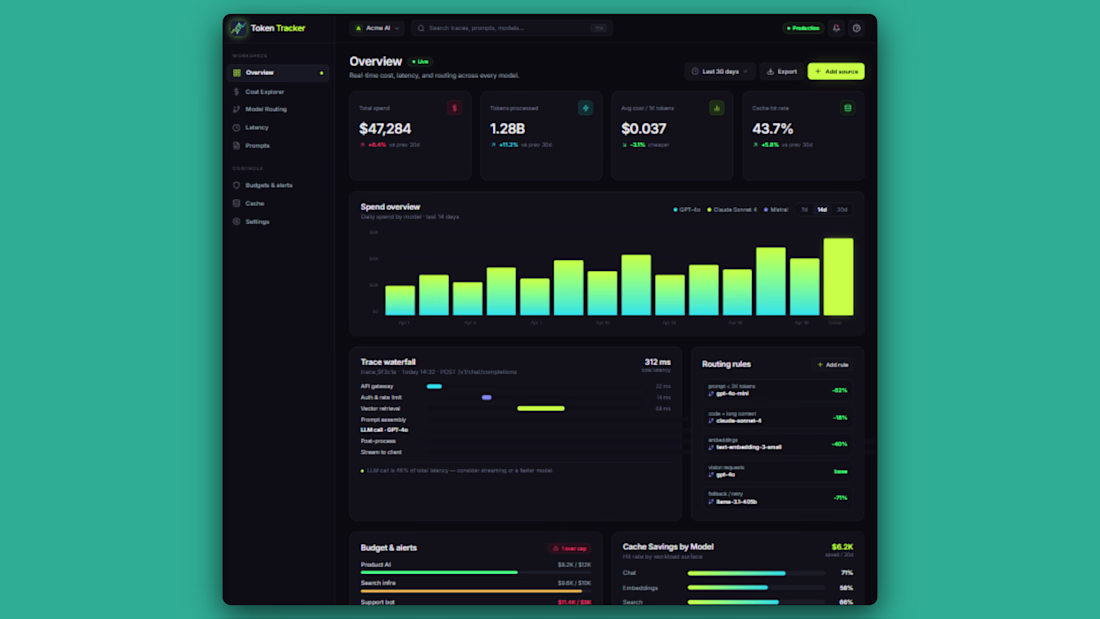Click the Add source button
The height and width of the screenshot is (619, 1100).
pyautogui.click(x=836, y=71)
